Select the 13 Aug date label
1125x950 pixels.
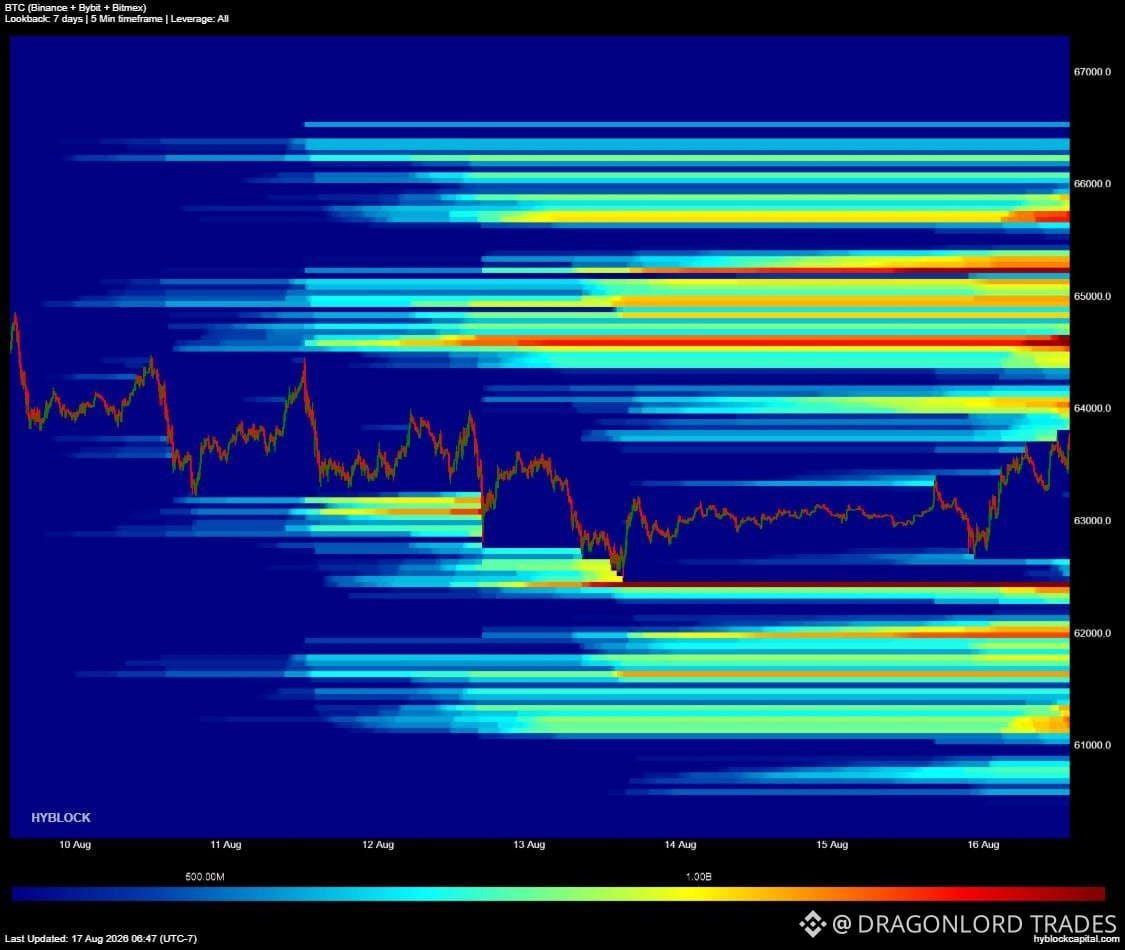529,845
